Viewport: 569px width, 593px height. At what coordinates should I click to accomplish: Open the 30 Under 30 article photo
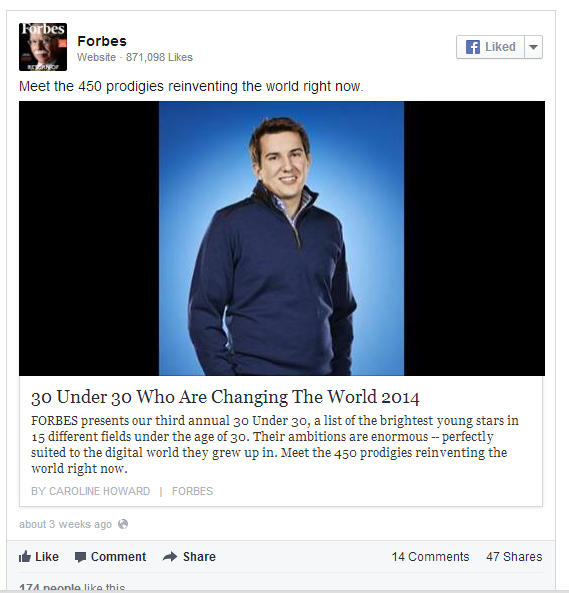pos(282,238)
